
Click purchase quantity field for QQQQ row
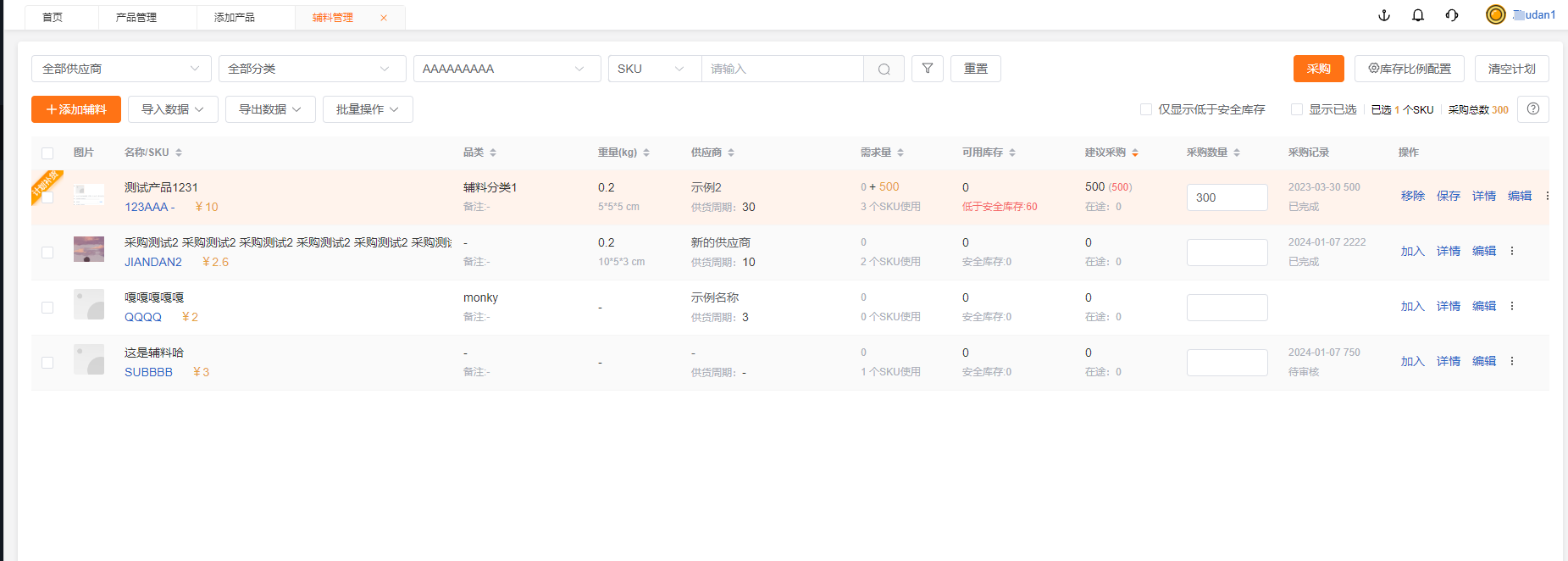point(1227,308)
